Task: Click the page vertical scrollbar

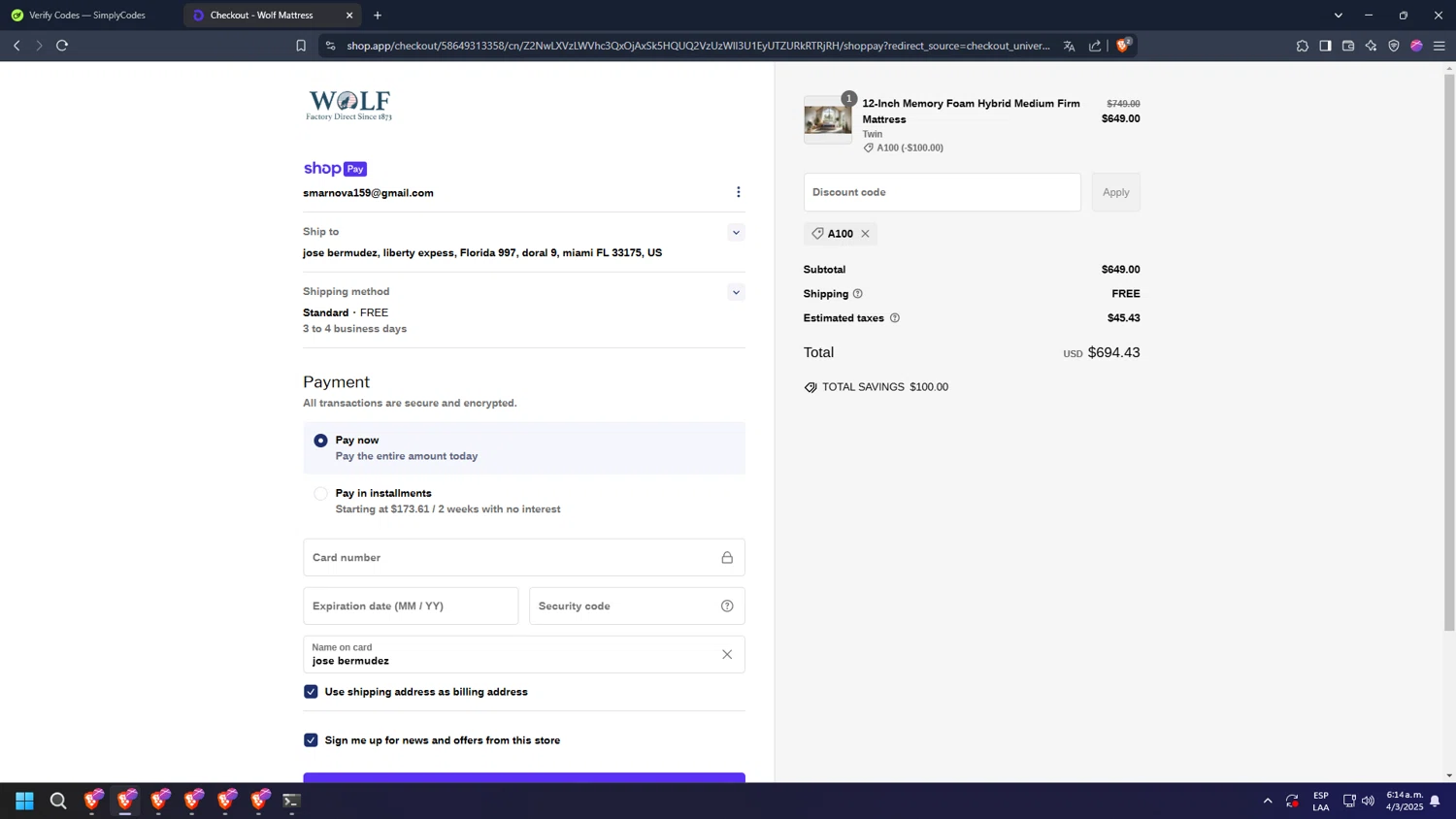Action: 1449,352
